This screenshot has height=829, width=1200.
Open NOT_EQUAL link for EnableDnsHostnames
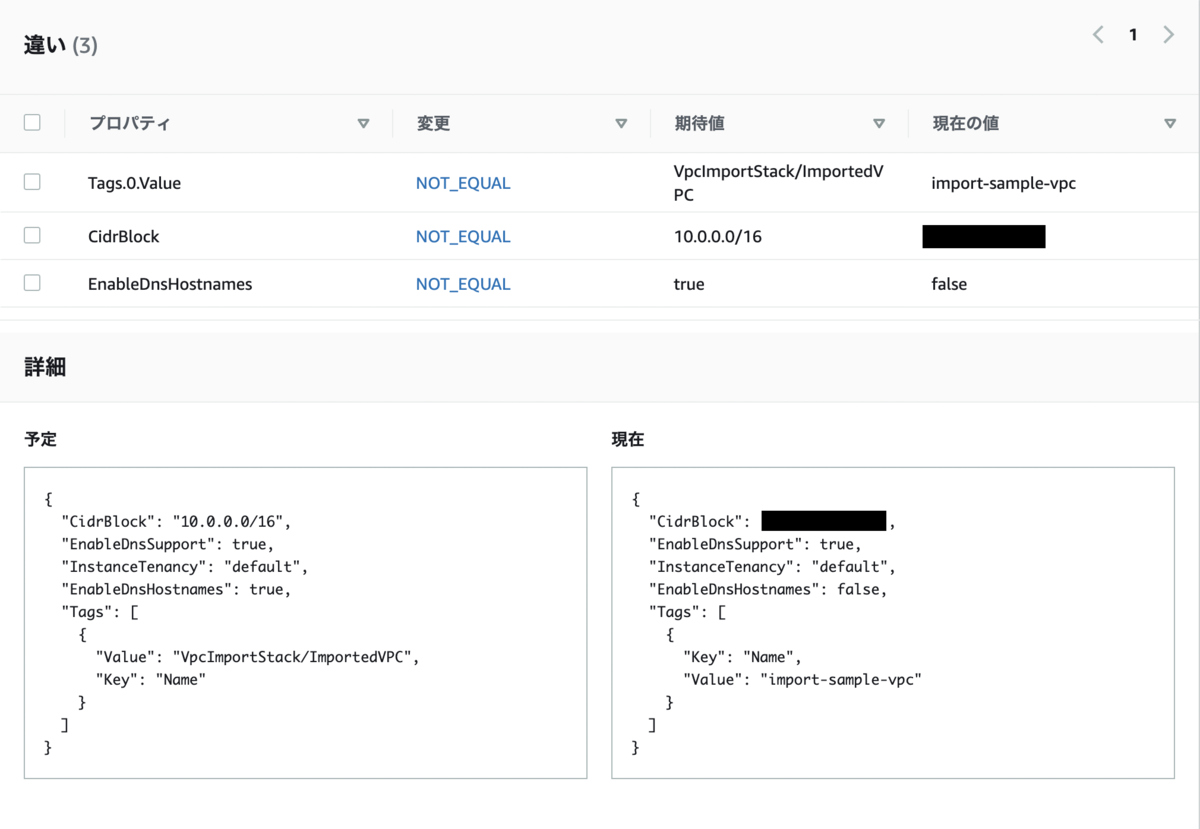click(463, 284)
